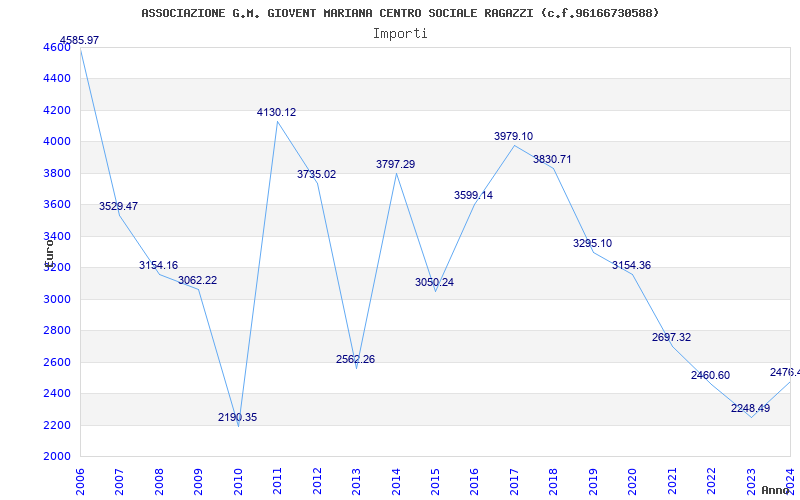Viewport: 800px width, 500px height.
Task: Click the x-axis year 2014
Action: [x=396, y=481]
